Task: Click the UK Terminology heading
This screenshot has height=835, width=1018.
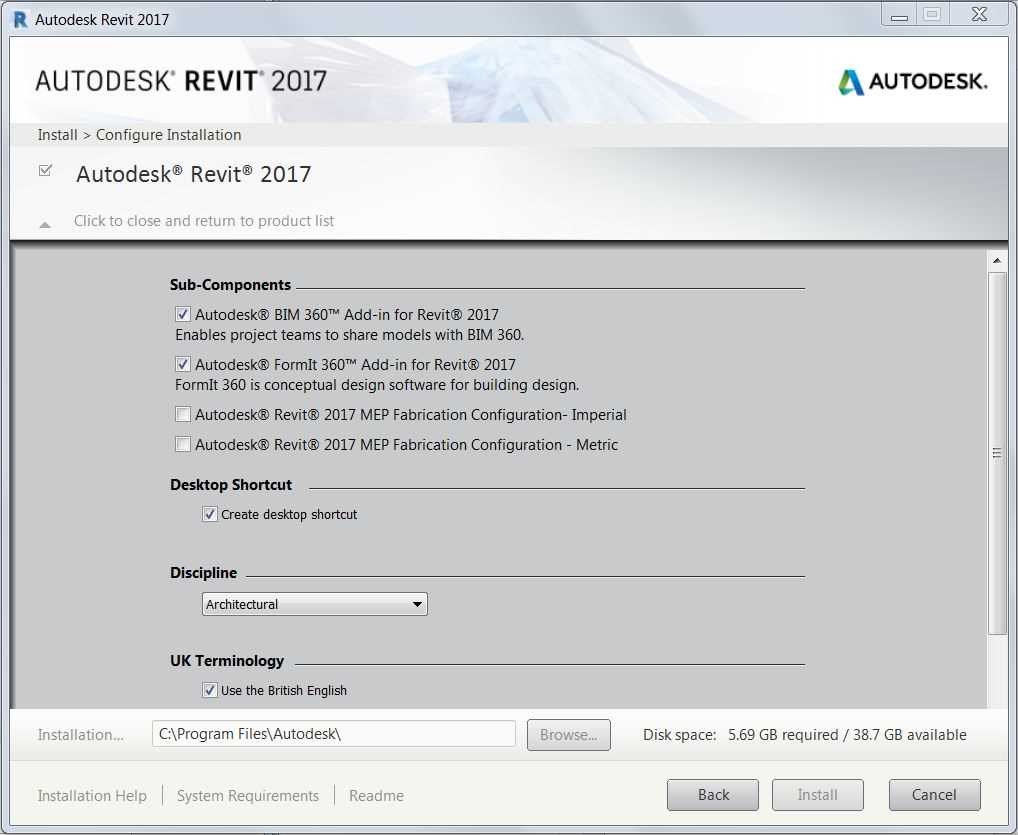Action: pos(227,661)
